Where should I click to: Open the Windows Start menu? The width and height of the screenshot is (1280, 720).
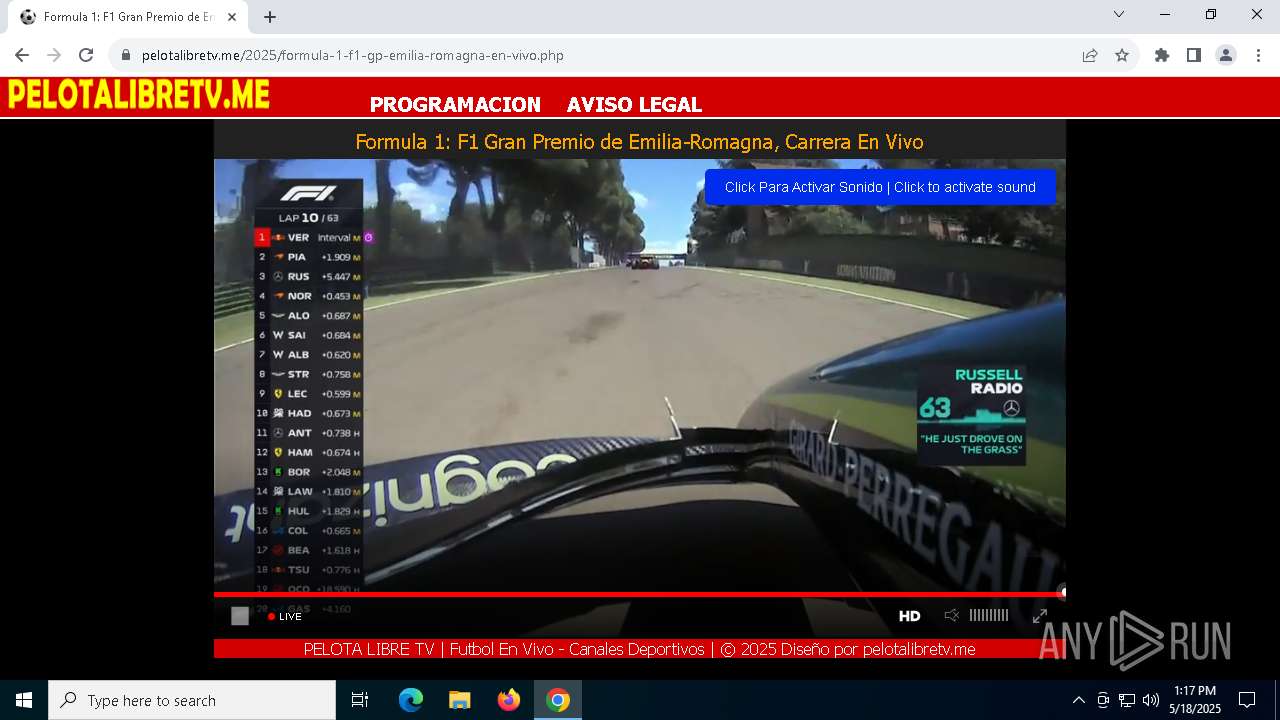point(24,700)
